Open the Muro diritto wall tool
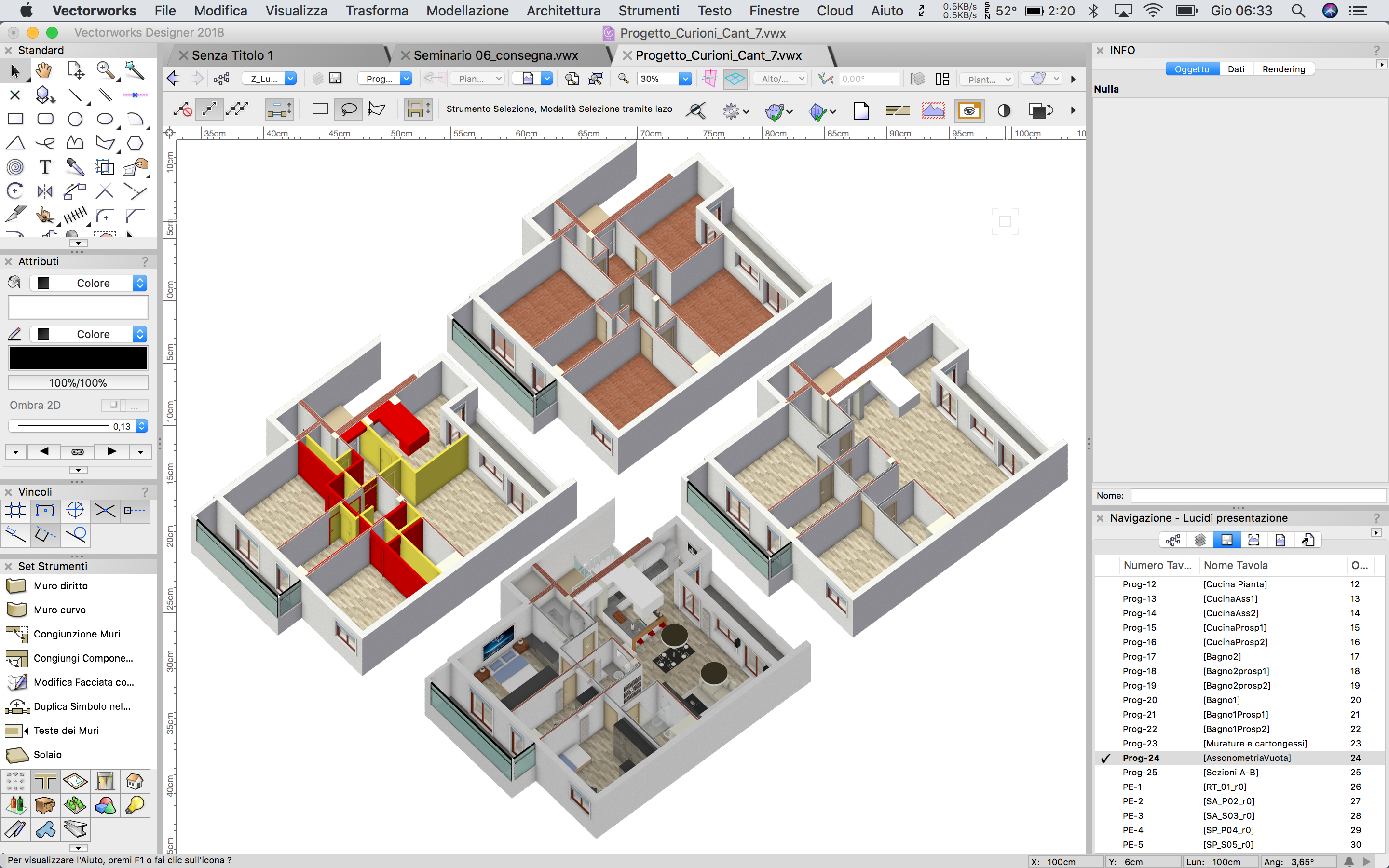 (x=60, y=585)
